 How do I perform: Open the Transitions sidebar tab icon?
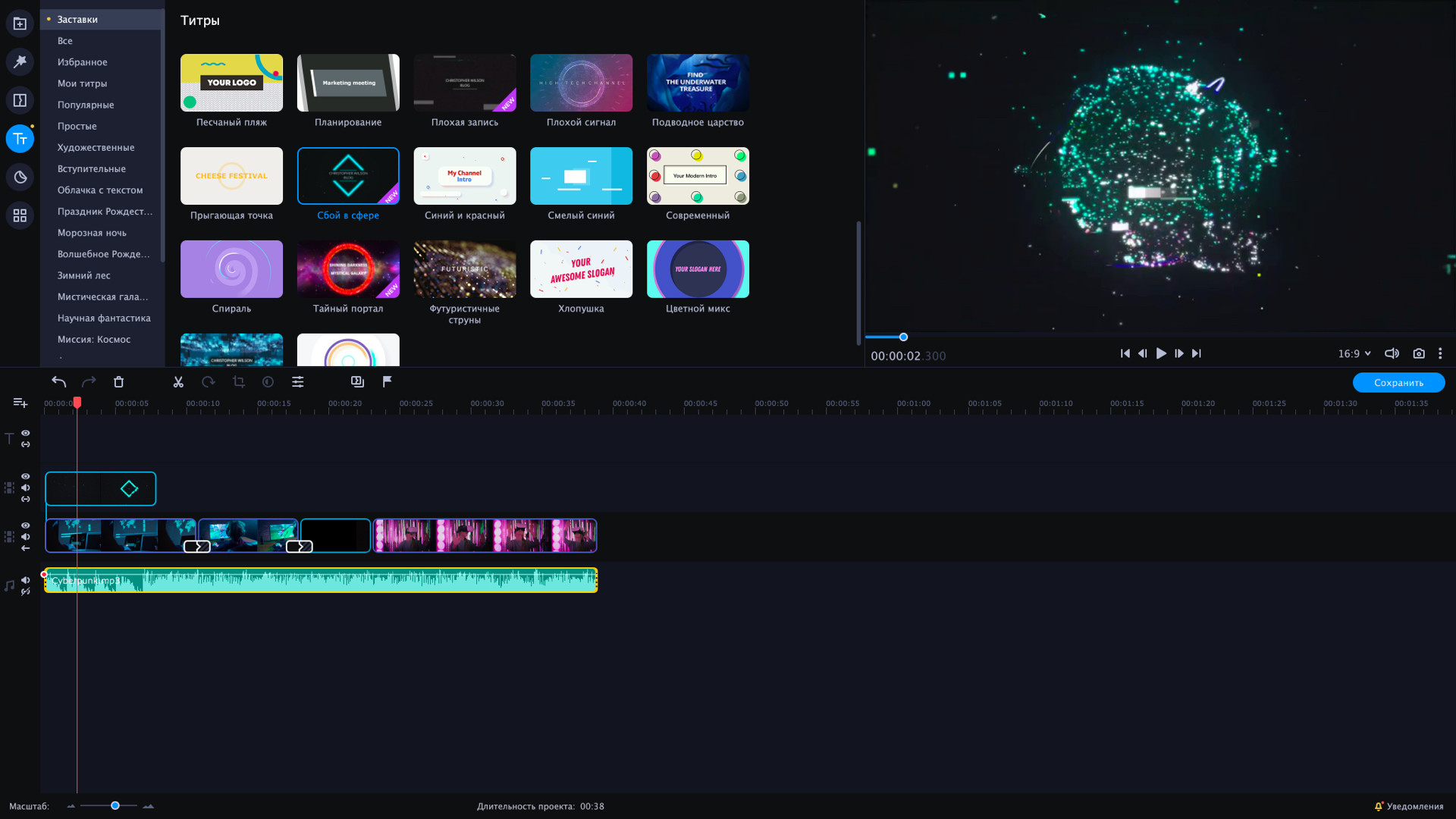point(20,100)
